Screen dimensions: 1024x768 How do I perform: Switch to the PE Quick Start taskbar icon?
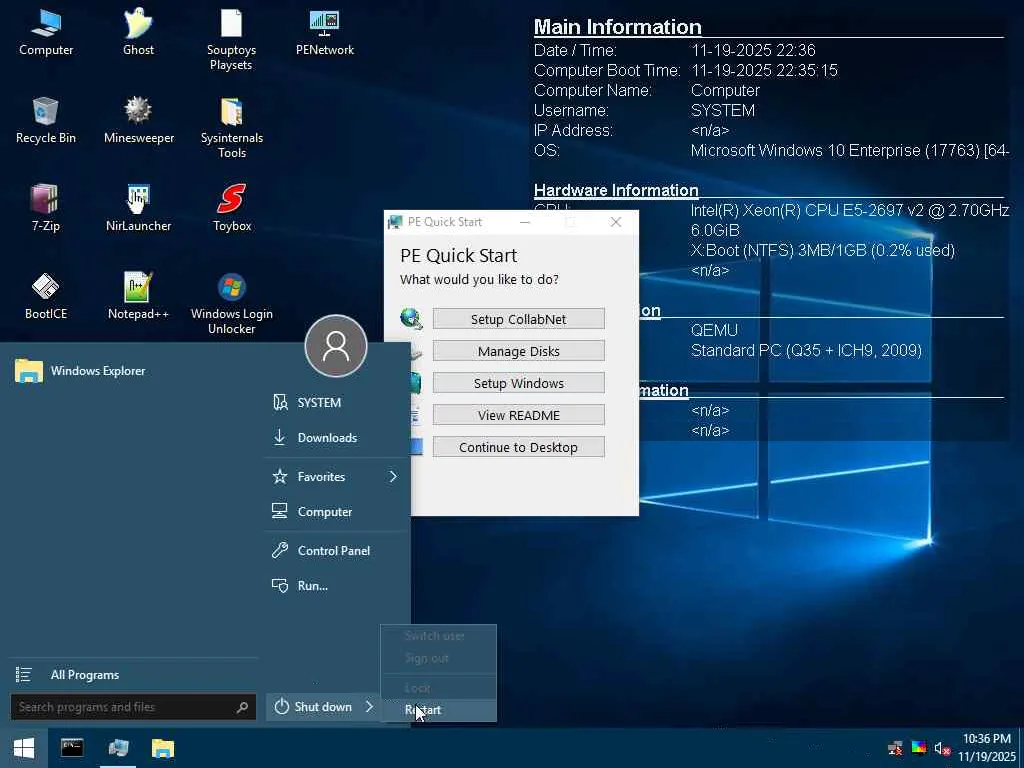point(118,748)
